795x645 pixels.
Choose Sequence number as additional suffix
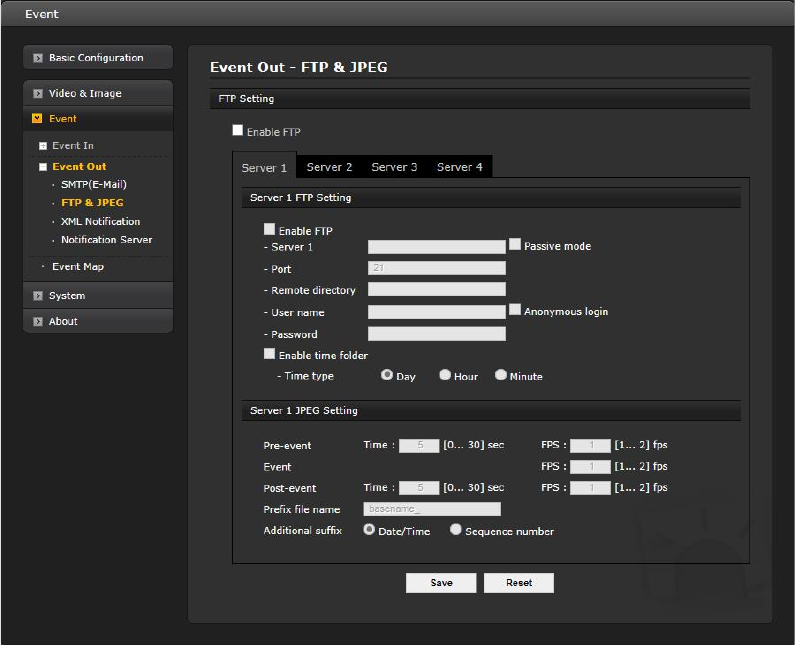click(456, 530)
